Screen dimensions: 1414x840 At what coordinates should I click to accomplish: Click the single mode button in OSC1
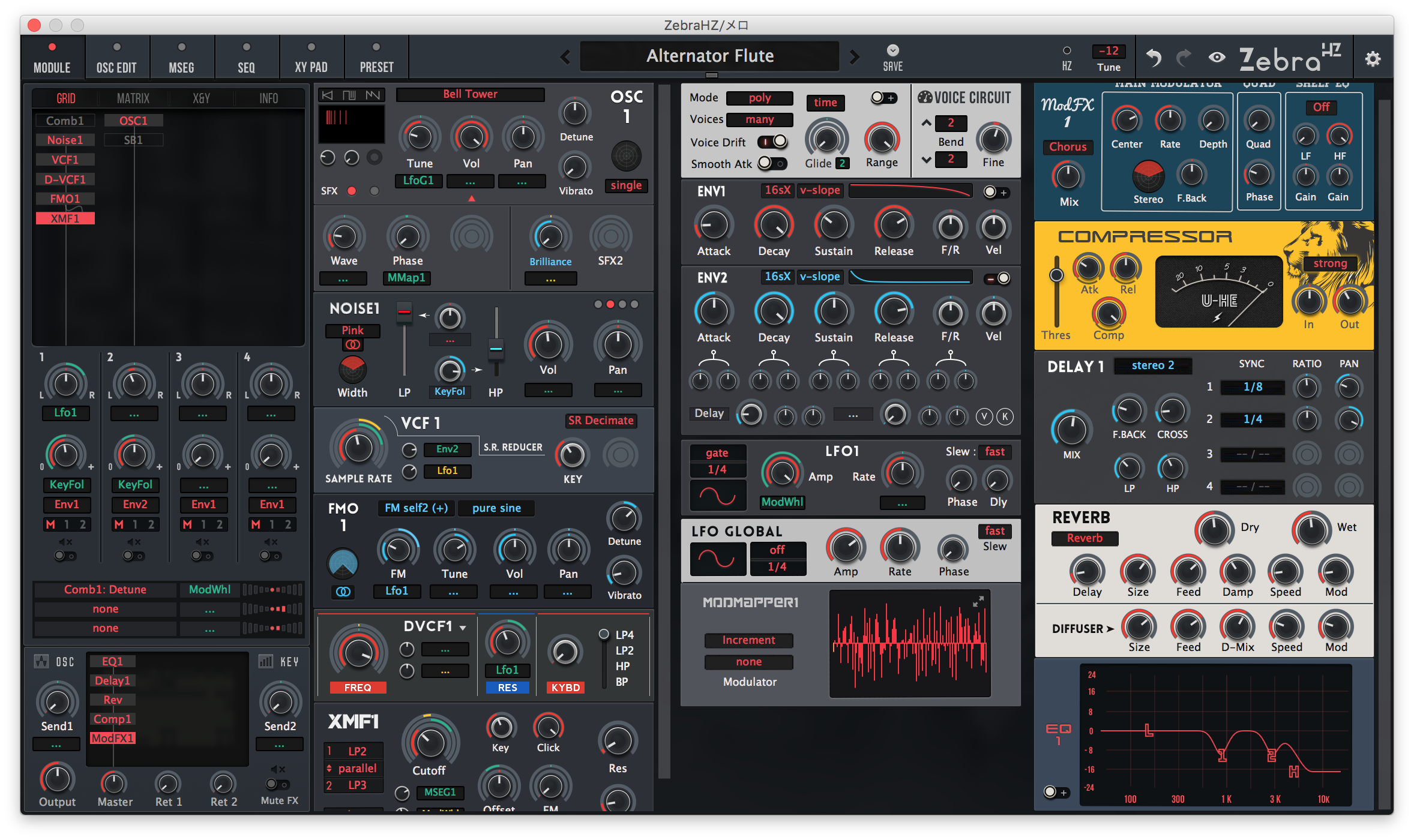pyautogui.click(x=626, y=185)
